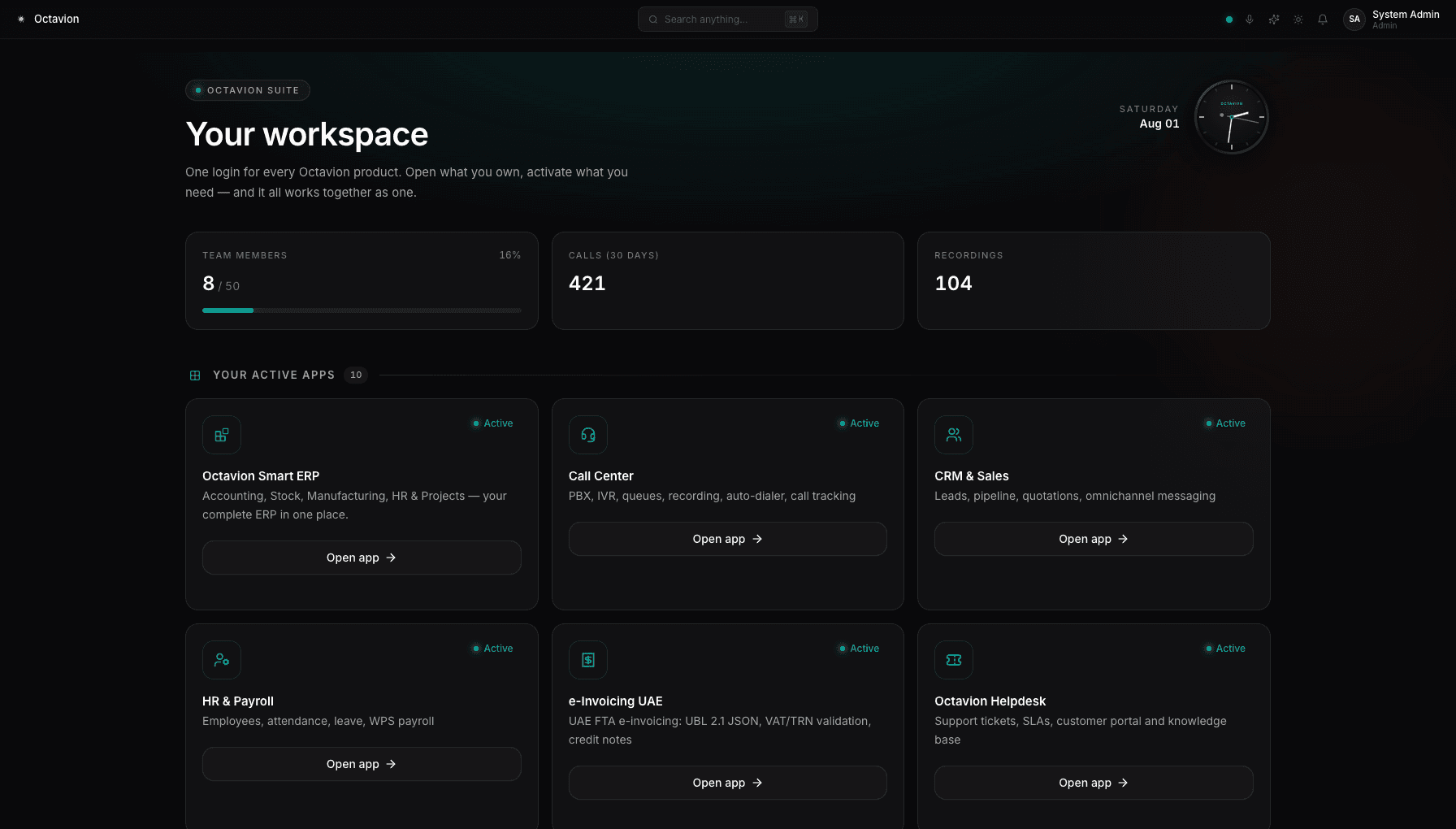This screenshot has width=1456, height=829.
Task: Click the e-Invoicing UAE title
Action: coord(616,701)
